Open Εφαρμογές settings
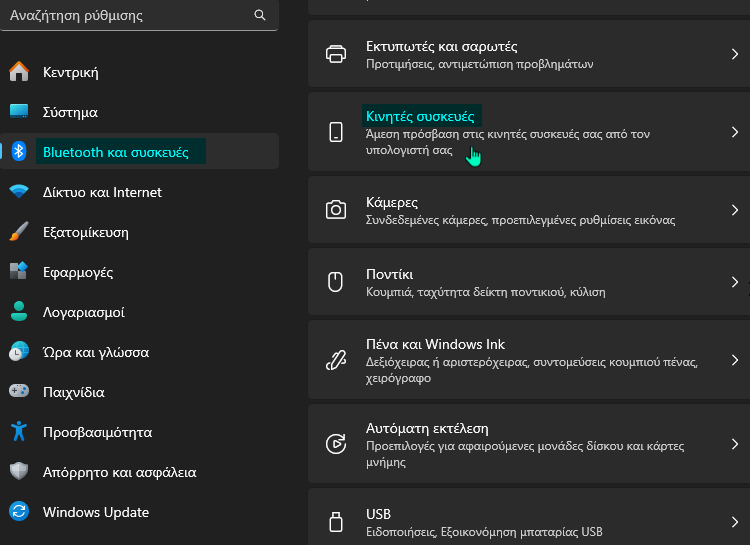The image size is (750, 545). click(x=139, y=272)
